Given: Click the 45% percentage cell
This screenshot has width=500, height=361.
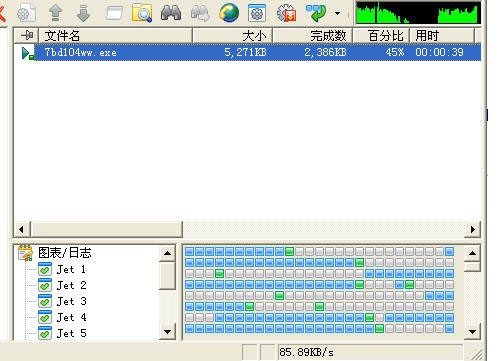Looking at the screenshot, I should pos(395,52).
